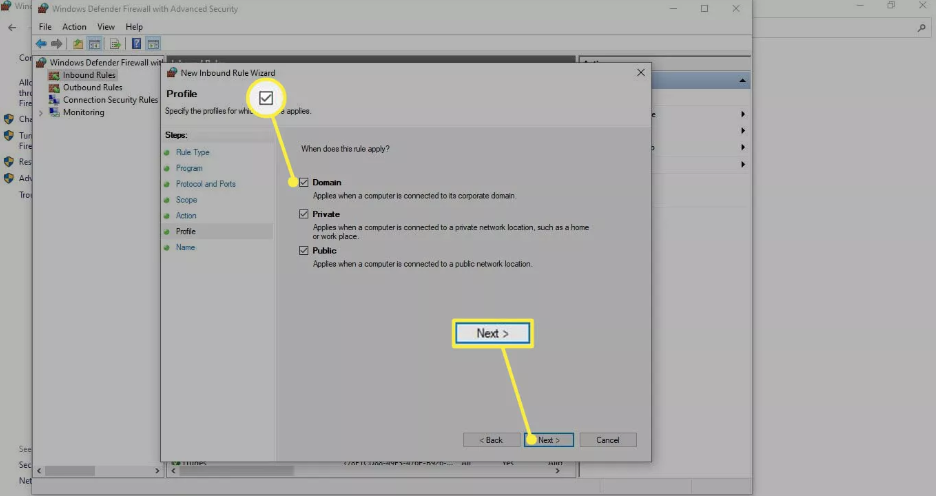Click the Public label text

324,251
